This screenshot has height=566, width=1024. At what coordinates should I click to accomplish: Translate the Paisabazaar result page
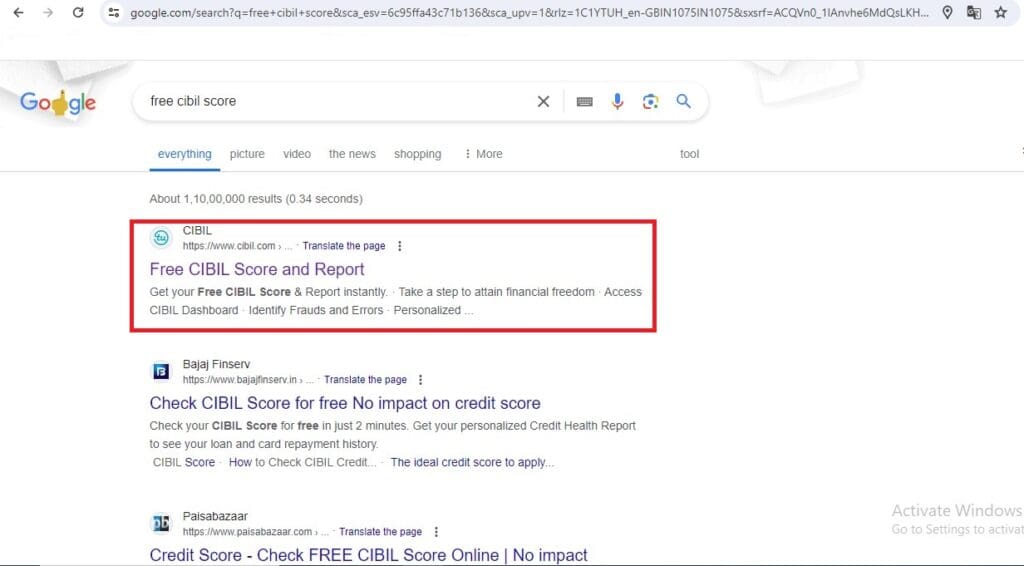coord(380,532)
